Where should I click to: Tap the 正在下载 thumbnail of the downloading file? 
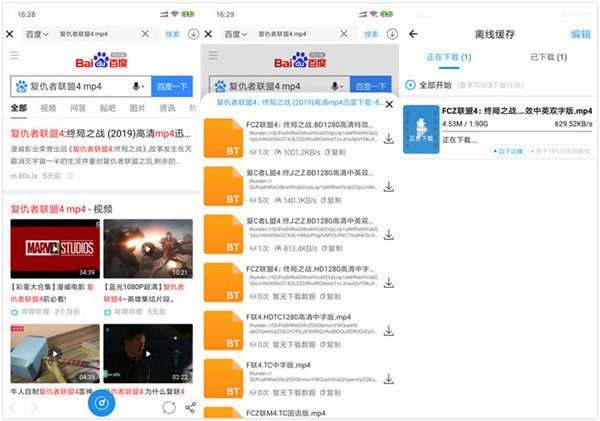(x=421, y=129)
